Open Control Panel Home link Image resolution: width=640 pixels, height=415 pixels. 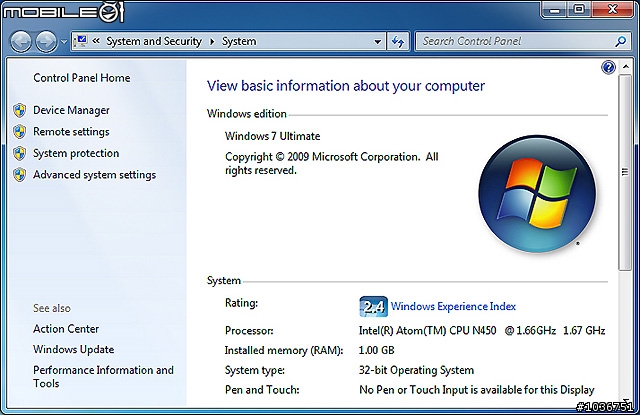[x=82, y=78]
